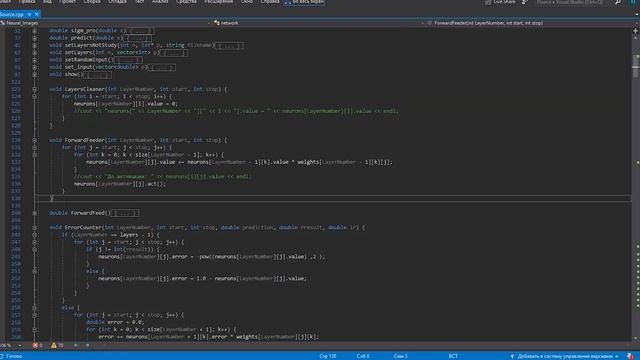Expand the collapsed sigm_pro function
The image size is (640, 360).
(35, 31)
